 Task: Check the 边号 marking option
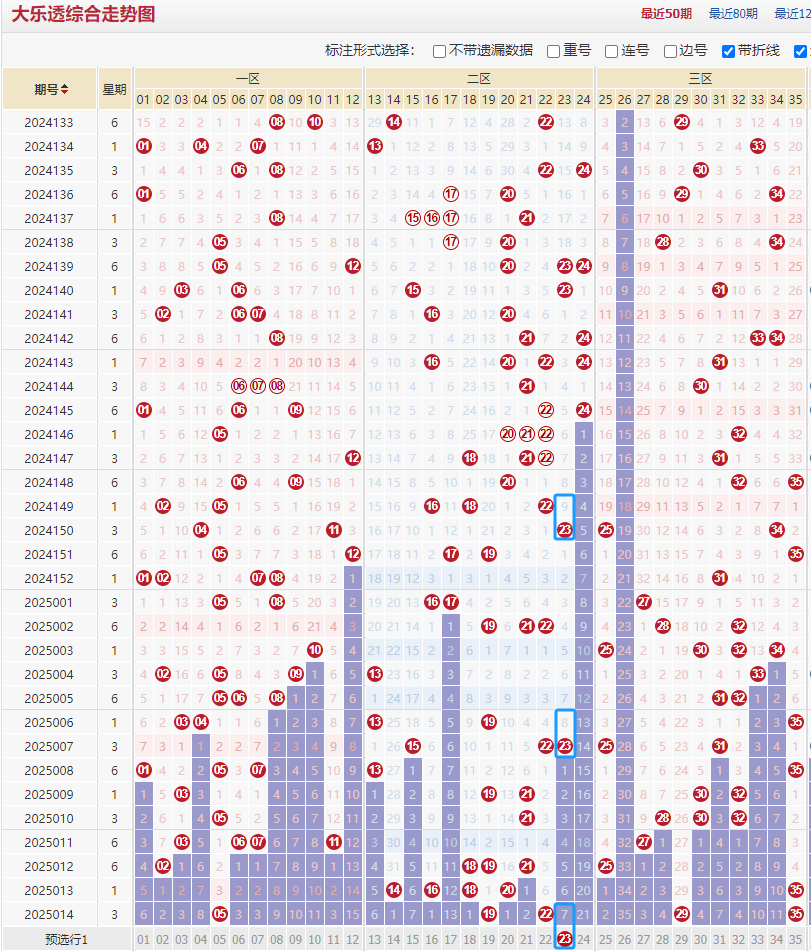pyautogui.click(x=670, y=51)
